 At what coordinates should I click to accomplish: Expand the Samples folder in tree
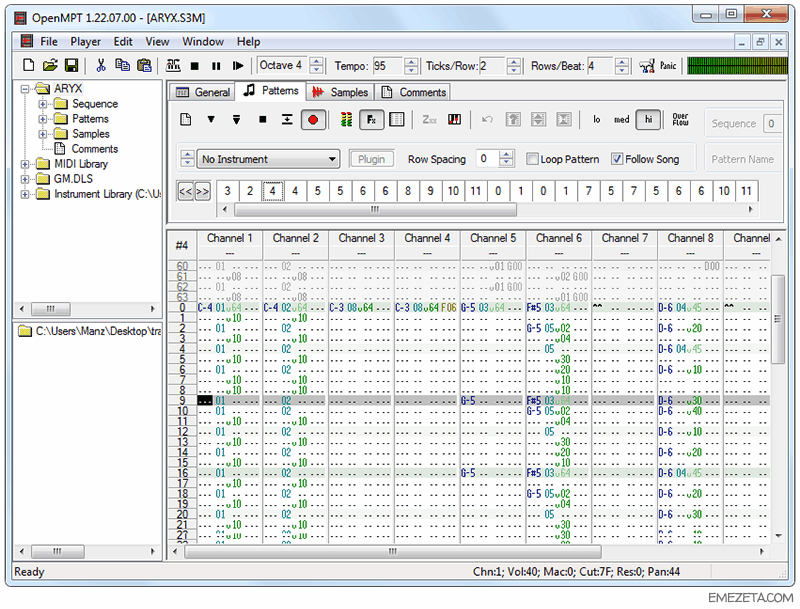[x=43, y=134]
